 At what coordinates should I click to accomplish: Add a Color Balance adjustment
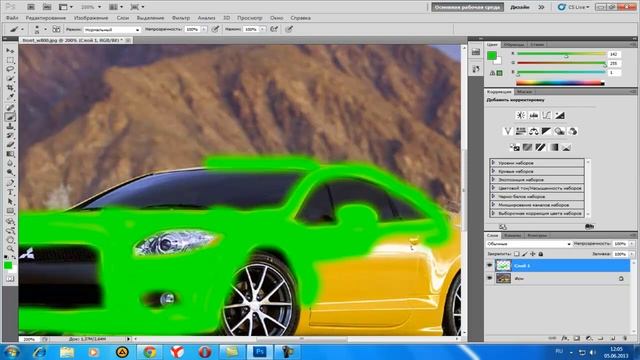tap(533, 131)
